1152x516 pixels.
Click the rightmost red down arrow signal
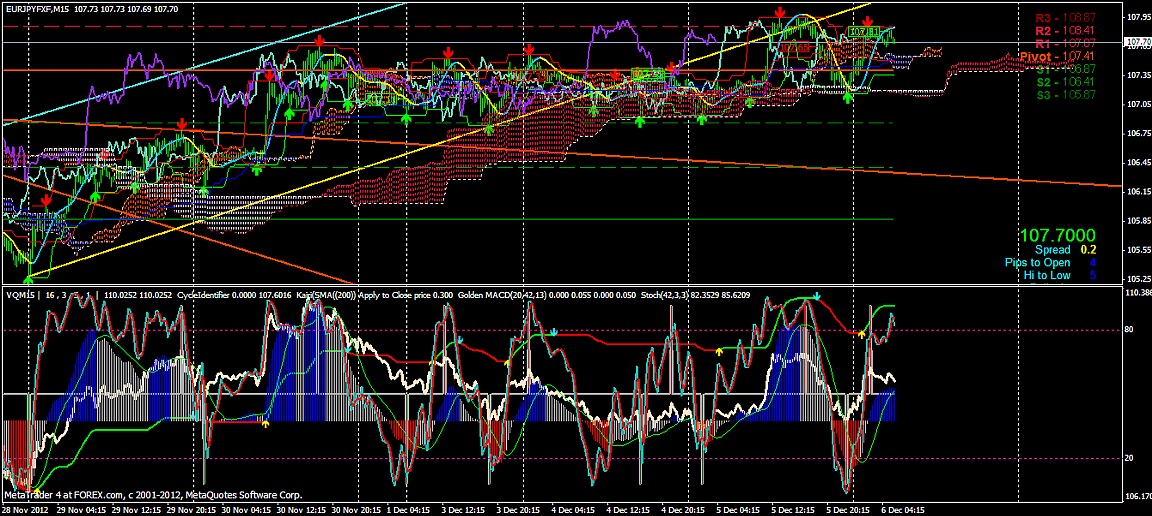867,21
